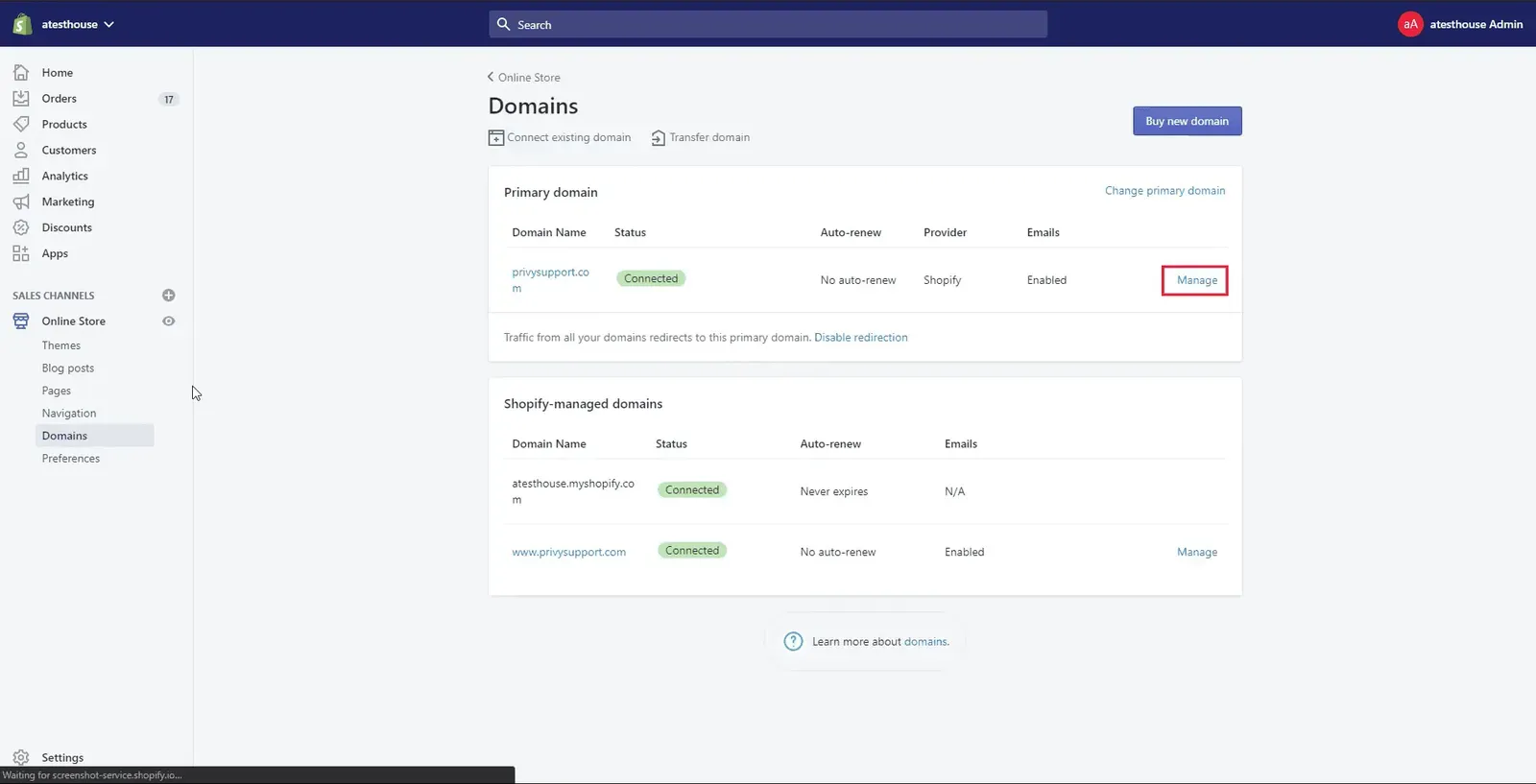Viewport: 1536px width, 784px height.
Task: Click the Settings gear icon
Action: pyautogui.click(x=21, y=757)
